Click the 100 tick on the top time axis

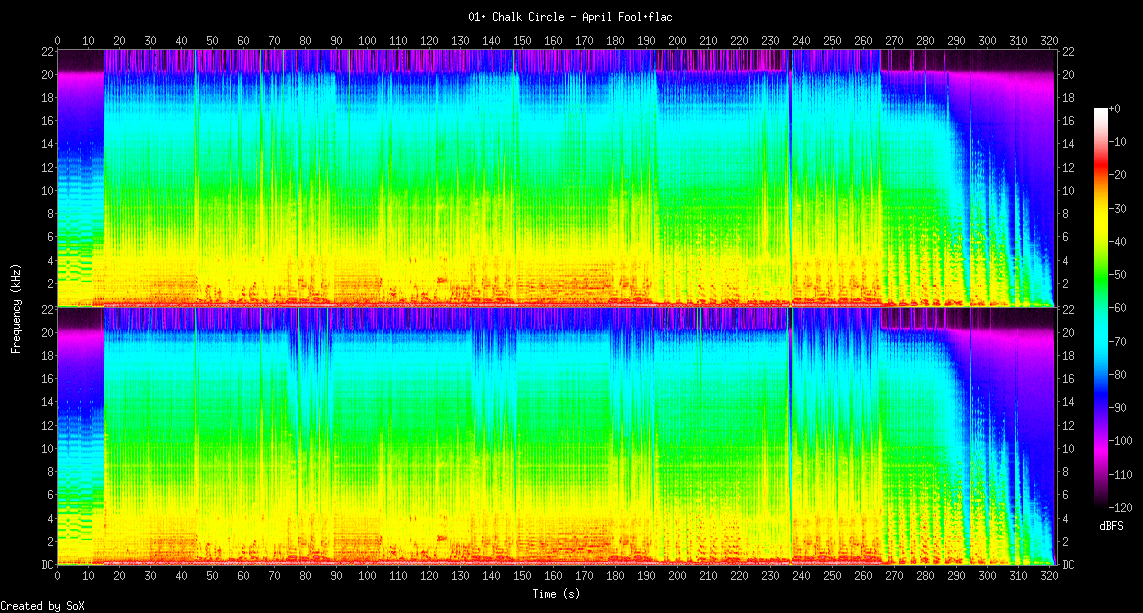pos(367,40)
